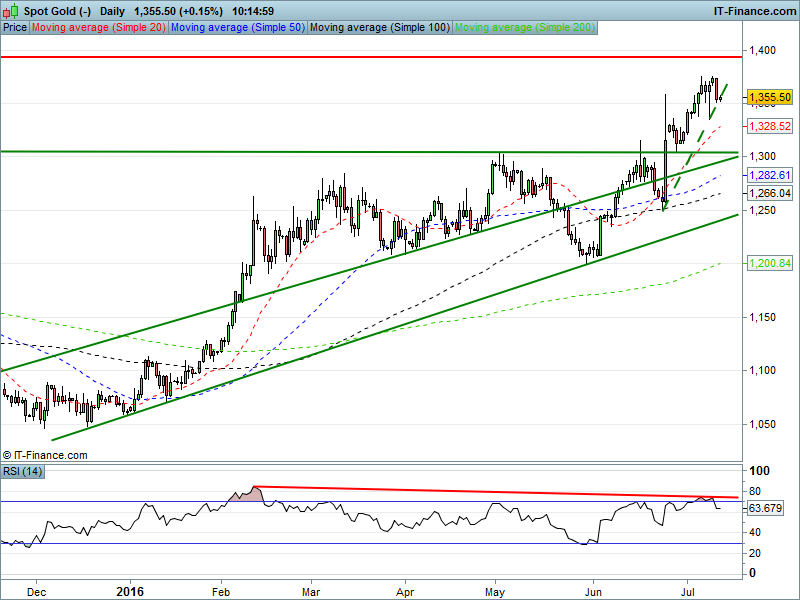Open the IT-Finance.com link in header
The width and height of the screenshot is (800, 600).
point(755,11)
